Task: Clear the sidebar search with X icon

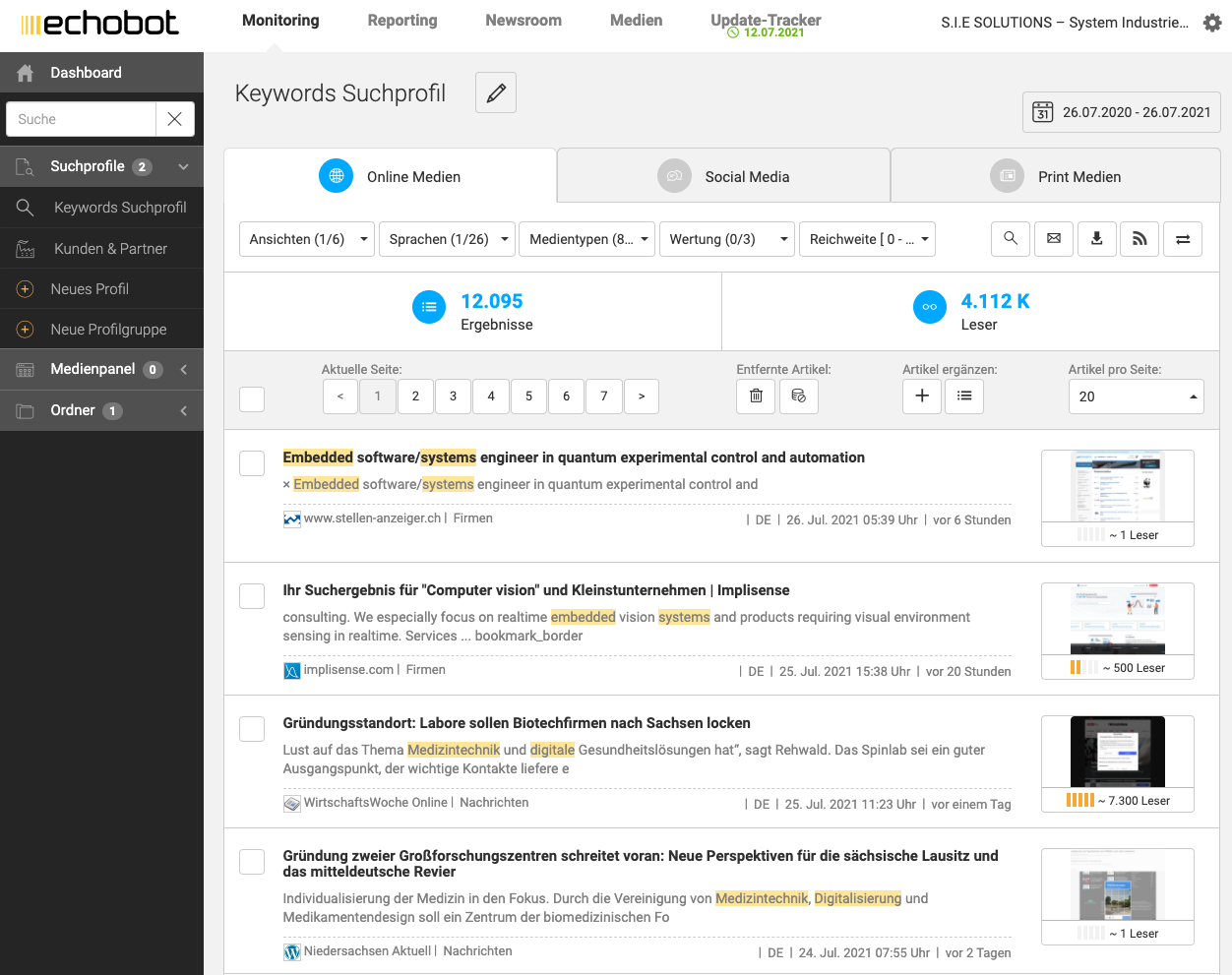Action: (x=174, y=119)
